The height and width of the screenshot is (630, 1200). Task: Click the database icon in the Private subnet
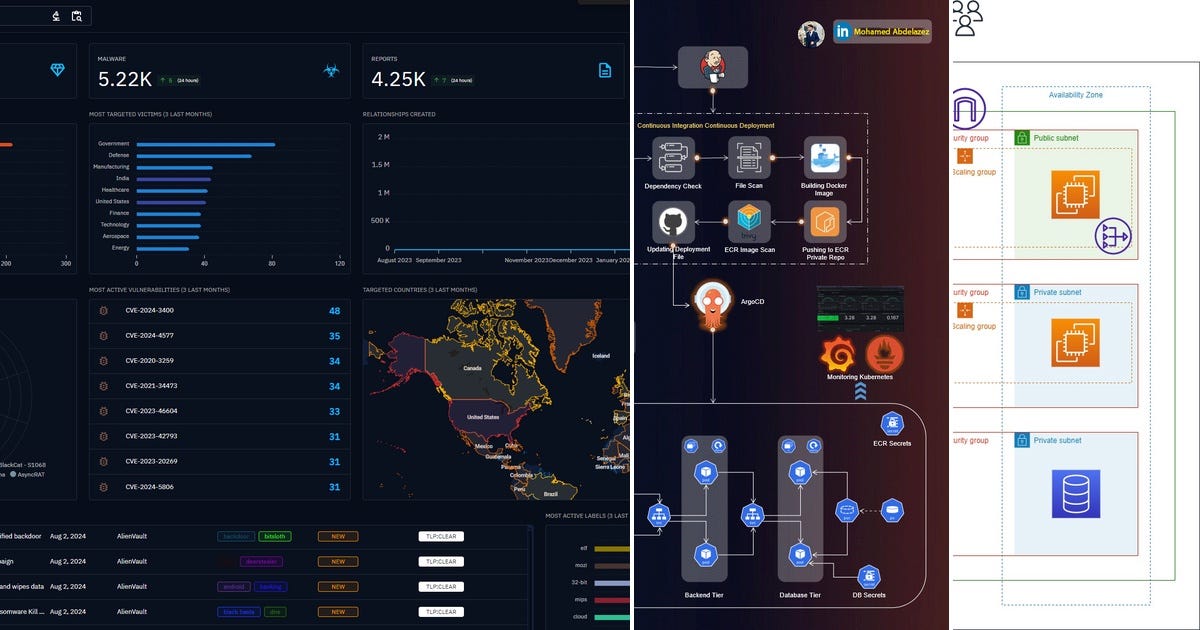pos(1076,492)
